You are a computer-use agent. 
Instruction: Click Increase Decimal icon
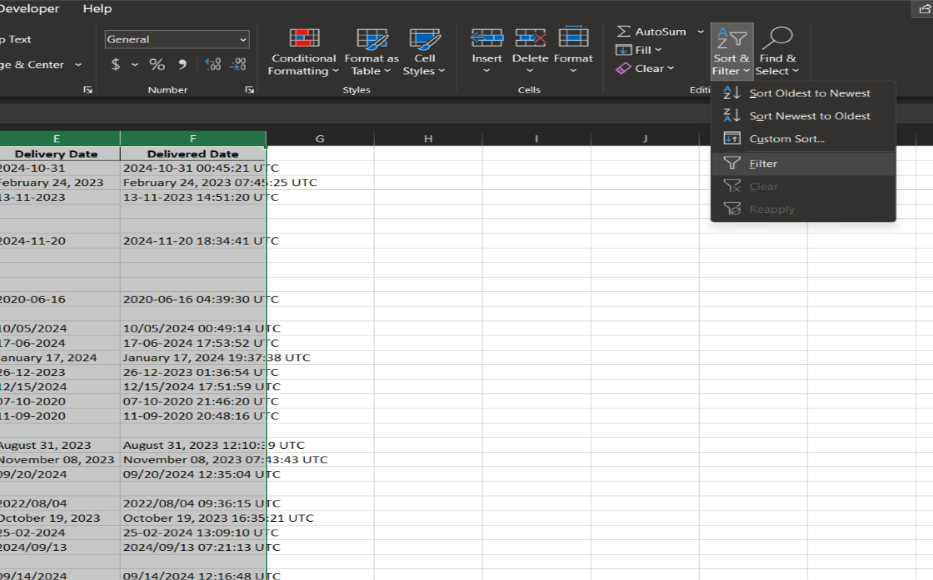tap(213, 64)
